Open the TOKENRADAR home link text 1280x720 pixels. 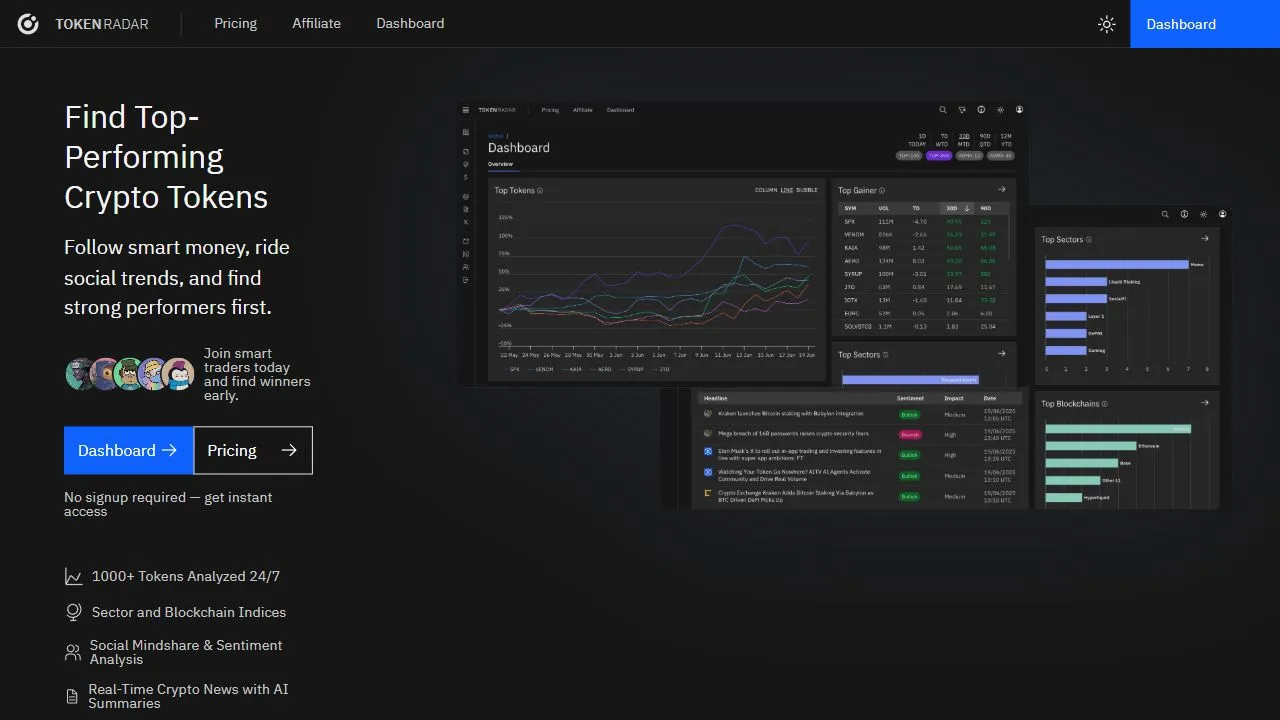(x=102, y=24)
